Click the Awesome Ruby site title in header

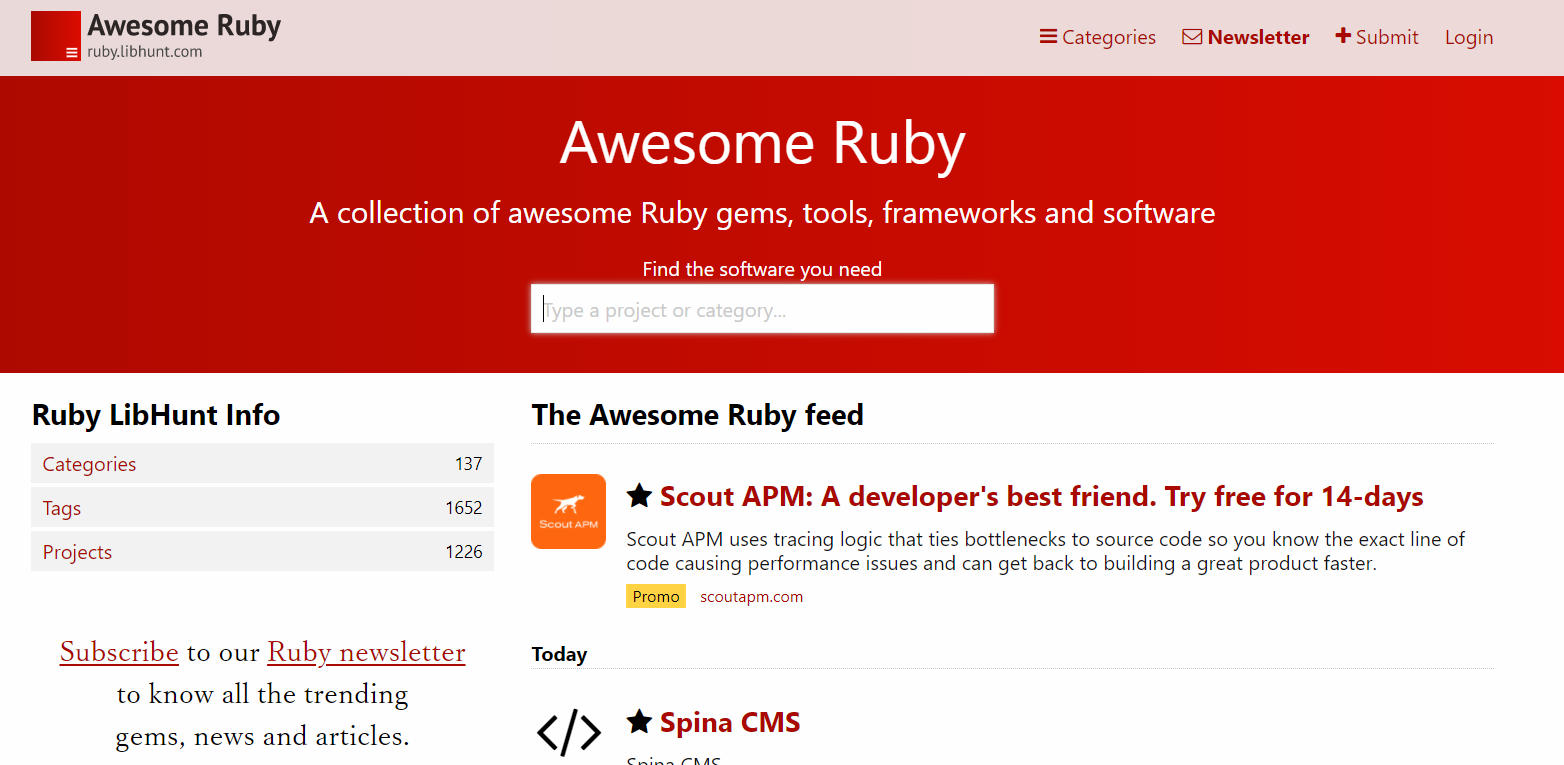(184, 25)
